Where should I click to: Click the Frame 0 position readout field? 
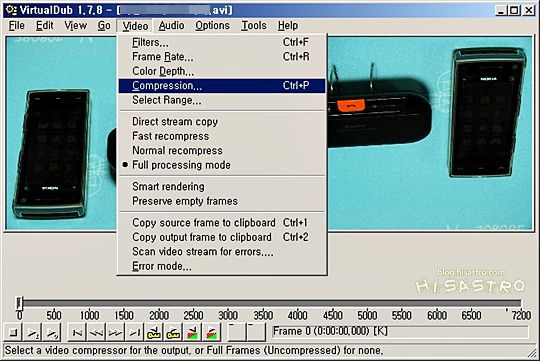coord(400,332)
